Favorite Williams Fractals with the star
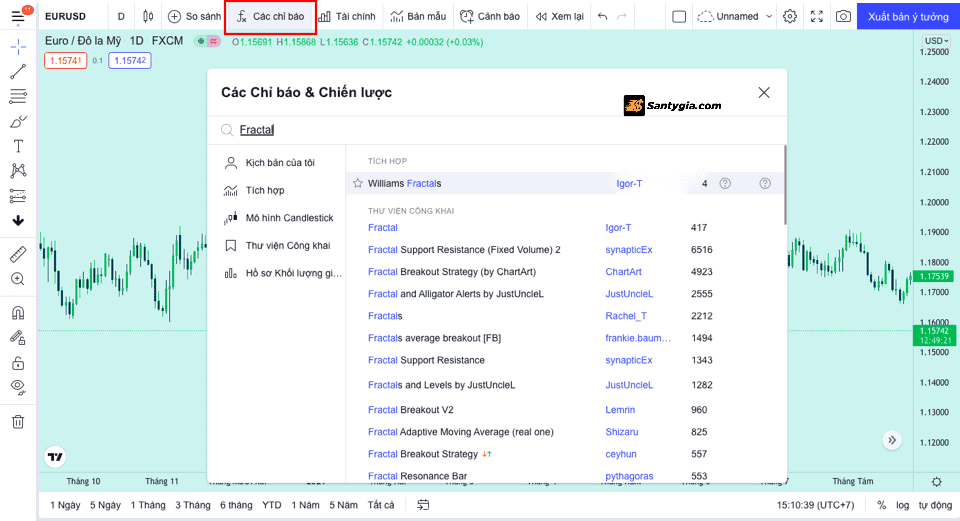960x521 pixels. [358, 183]
